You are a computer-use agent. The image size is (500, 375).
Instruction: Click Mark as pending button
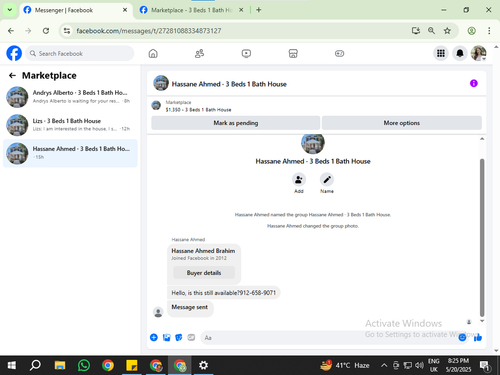click(x=236, y=123)
